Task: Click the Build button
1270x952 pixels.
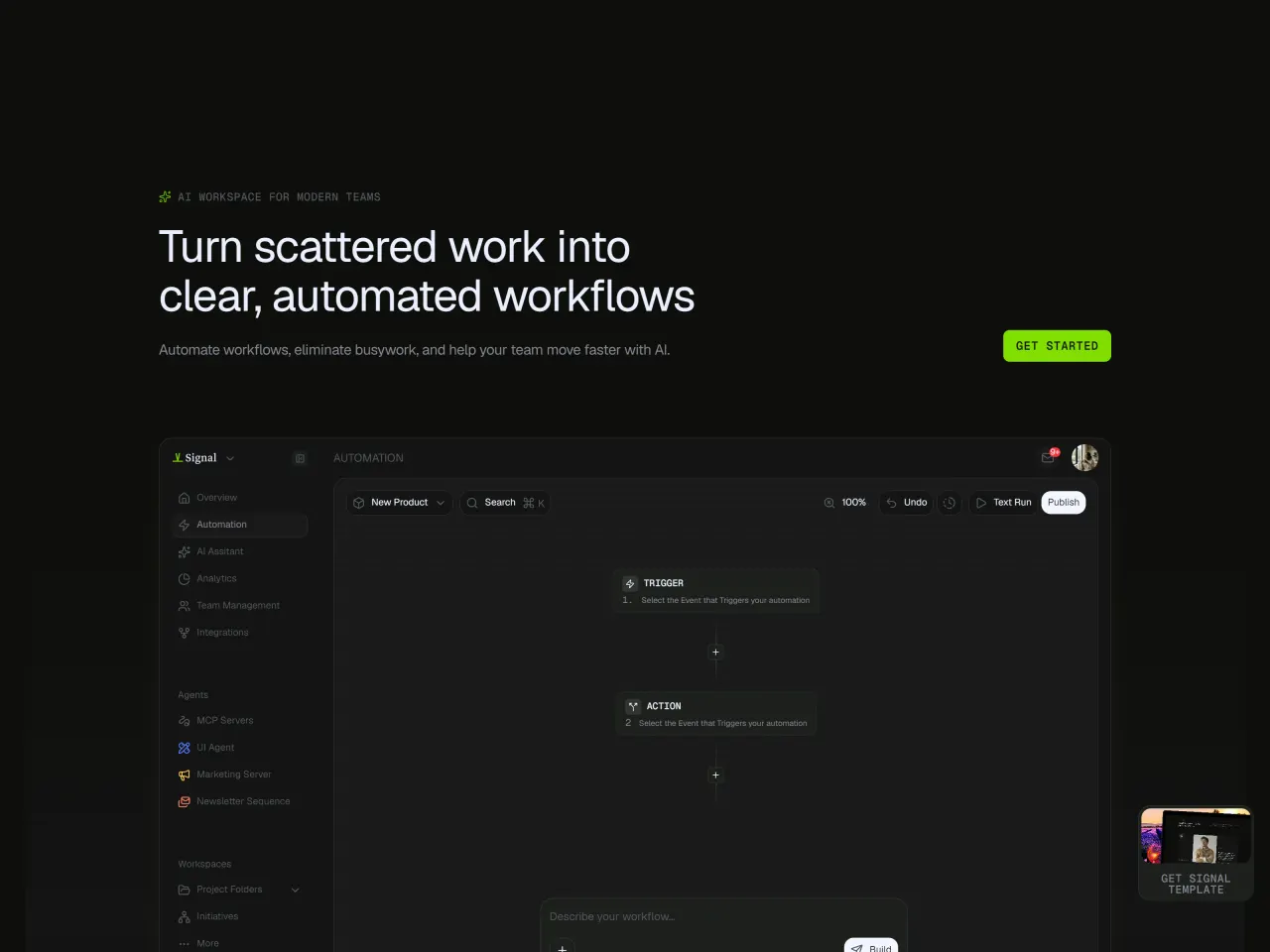Action: [871, 946]
